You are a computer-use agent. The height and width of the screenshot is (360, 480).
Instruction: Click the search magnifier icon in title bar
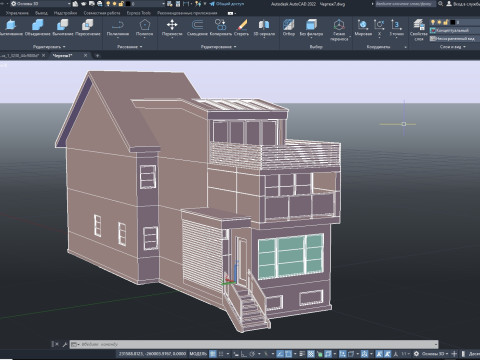pyautogui.click(x=440, y=4)
